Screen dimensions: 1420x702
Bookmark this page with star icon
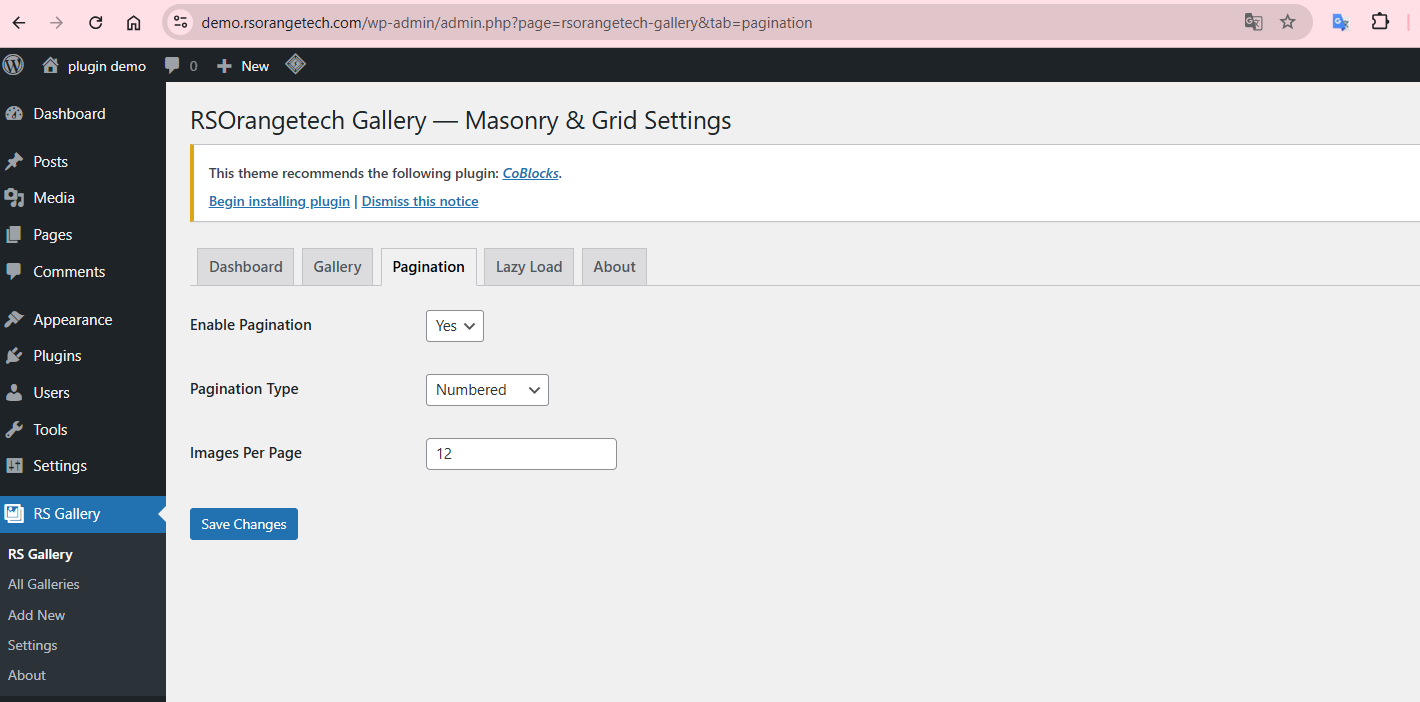[x=1288, y=22]
